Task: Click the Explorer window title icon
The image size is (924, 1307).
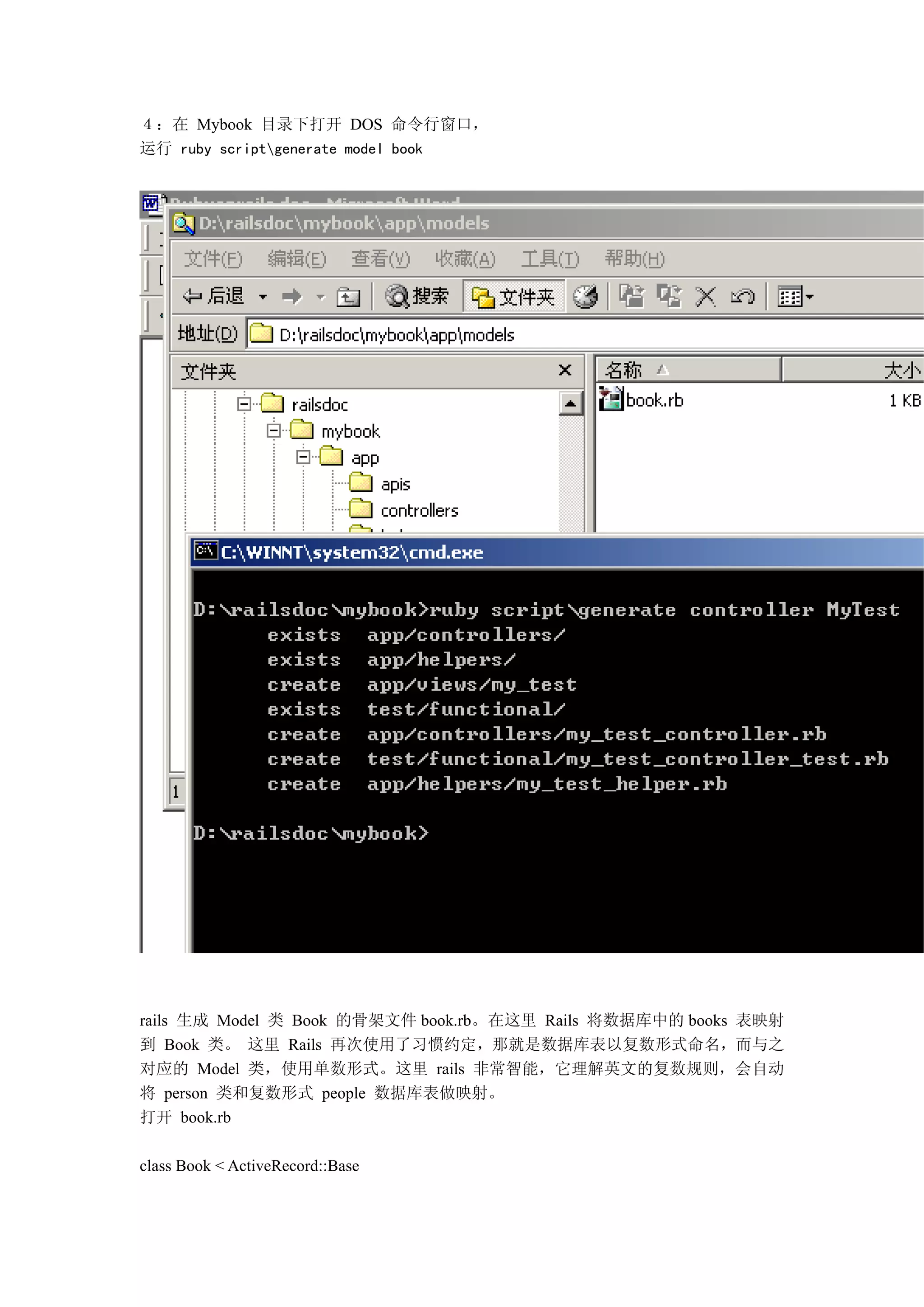Action: [x=183, y=224]
